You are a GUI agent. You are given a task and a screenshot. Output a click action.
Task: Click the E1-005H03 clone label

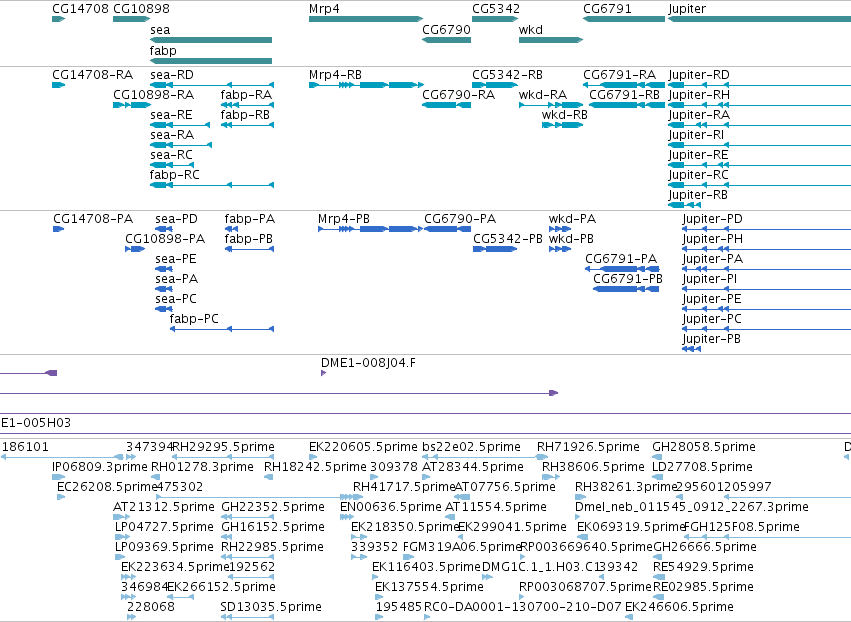click(36, 423)
